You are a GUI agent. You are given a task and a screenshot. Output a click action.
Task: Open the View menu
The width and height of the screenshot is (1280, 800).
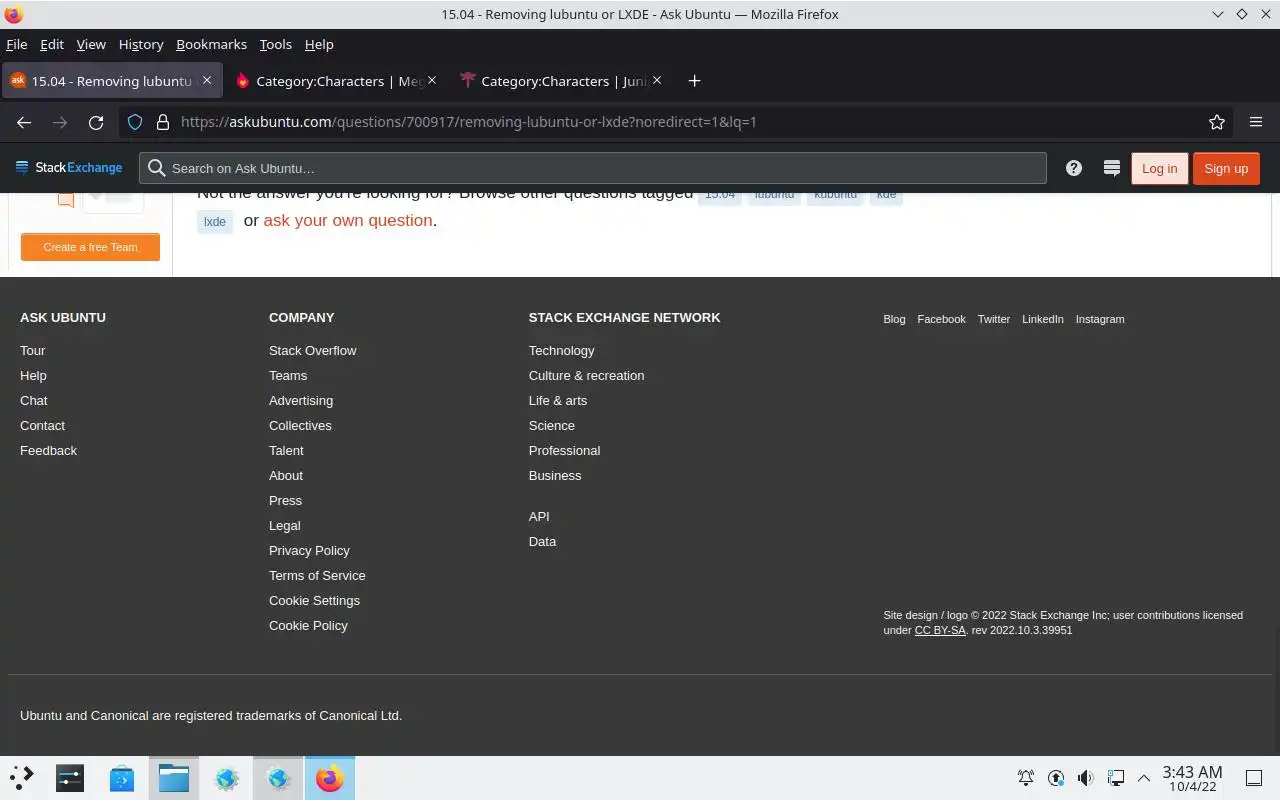click(91, 44)
